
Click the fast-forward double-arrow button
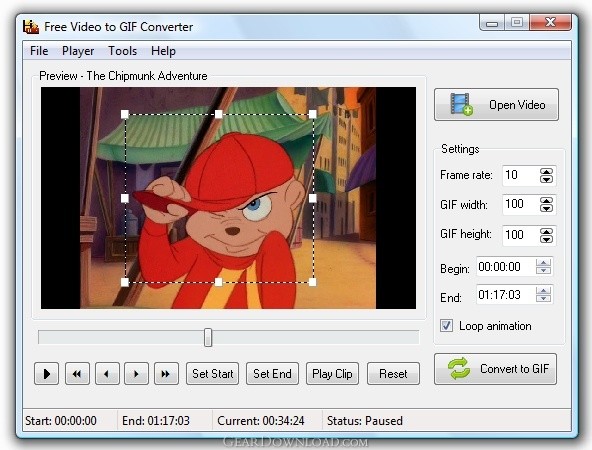coord(166,374)
